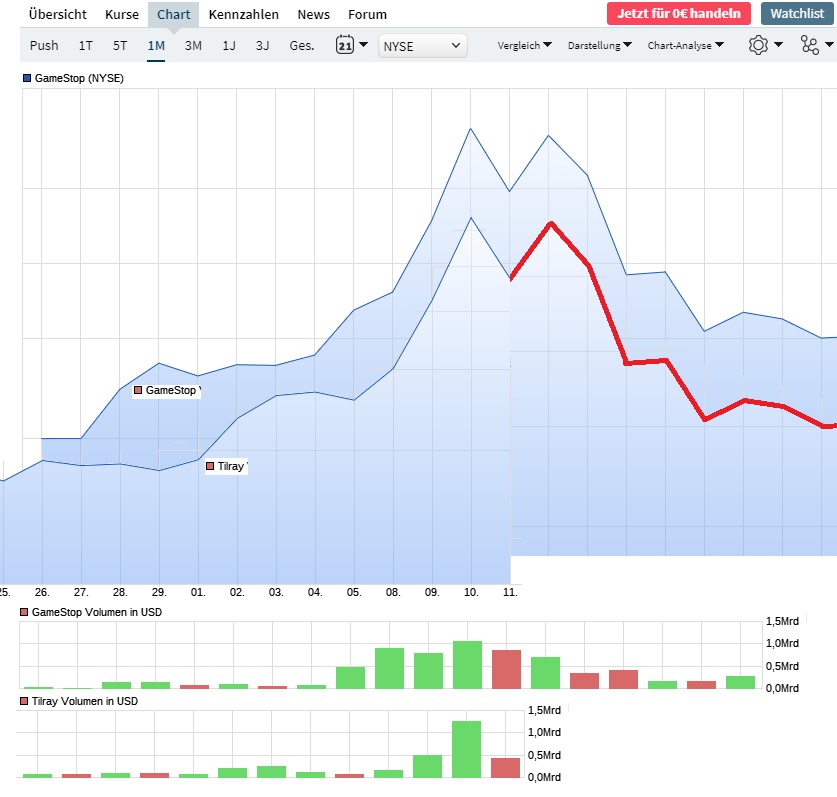Image resolution: width=837 pixels, height=797 pixels.
Task: Select the Ges. timeframe
Action: click(302, 46)
